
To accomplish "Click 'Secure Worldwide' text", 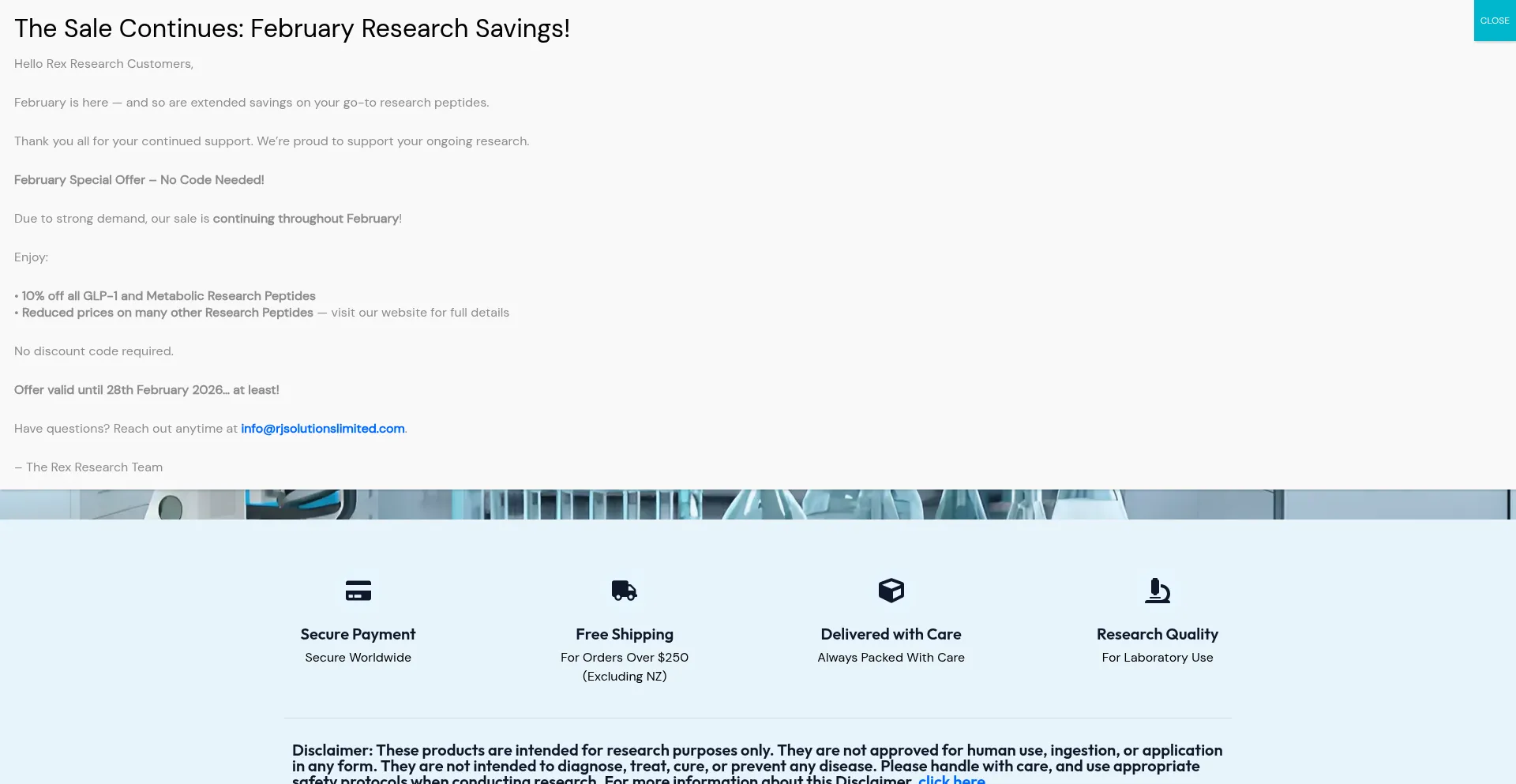I will point(358,658).
